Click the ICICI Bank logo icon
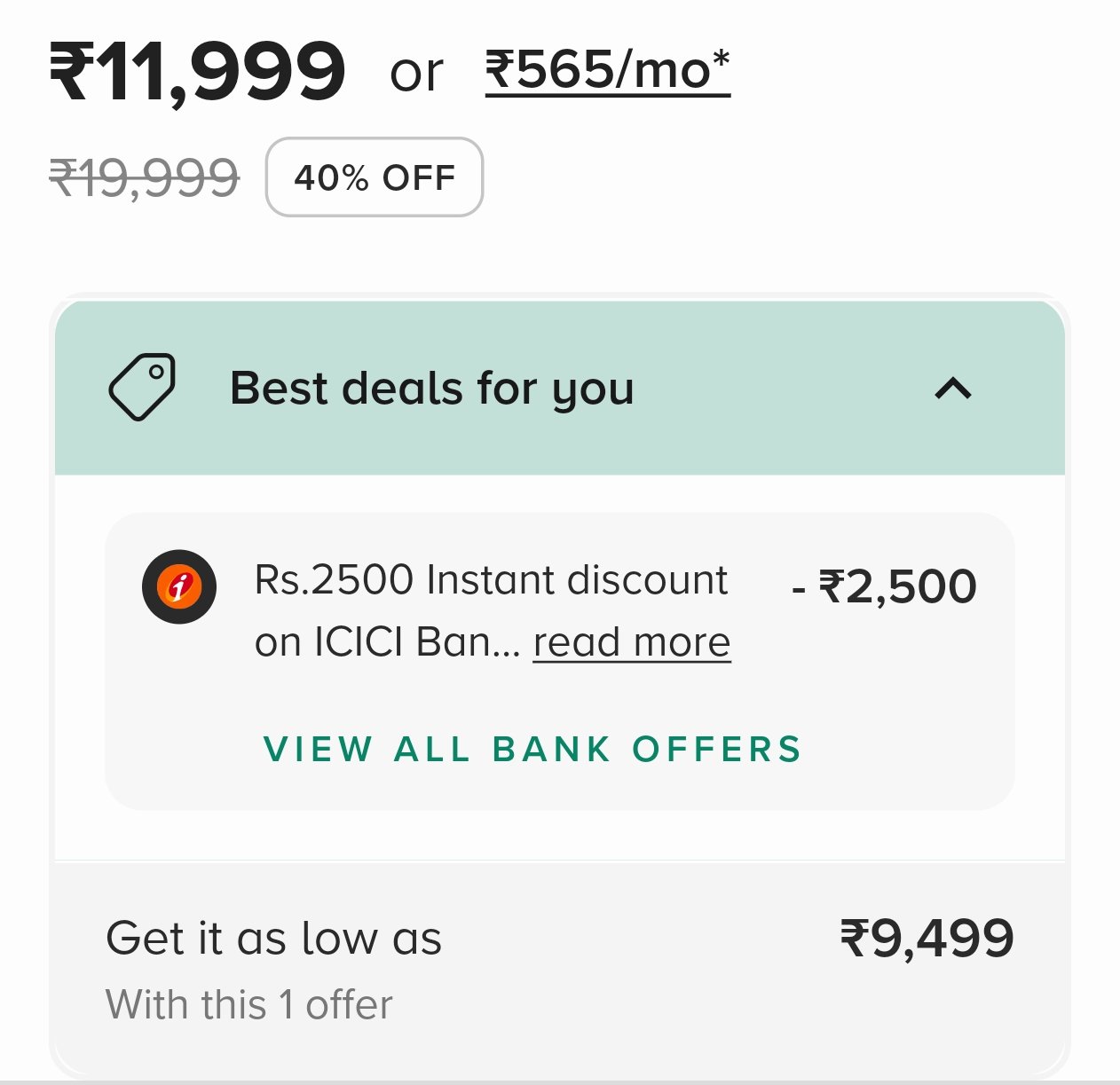Viewport: 1120px width, 1085px height. coord(179,586)
